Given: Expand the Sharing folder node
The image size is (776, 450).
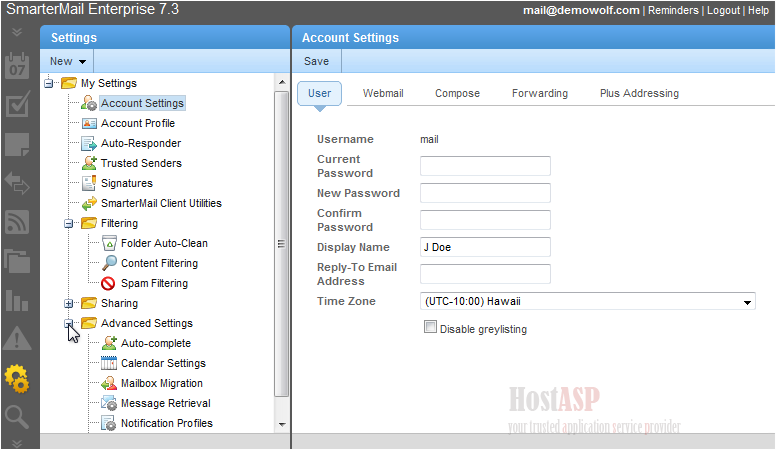Looking at the screenshot, I should click(69, 303).
